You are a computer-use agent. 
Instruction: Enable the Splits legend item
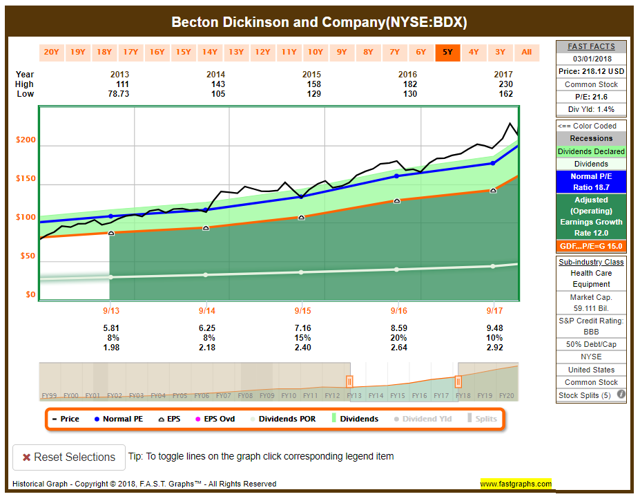[482, 419]
